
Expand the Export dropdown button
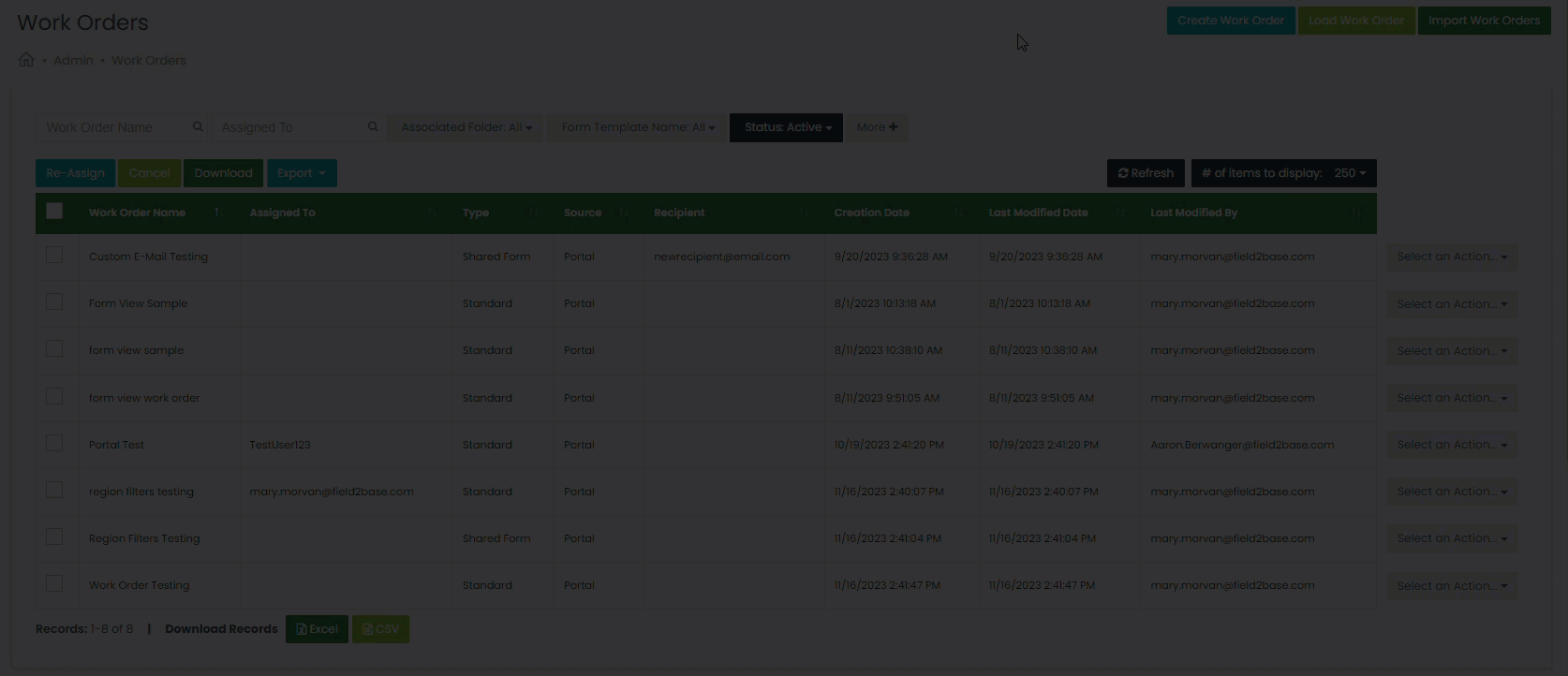pos(302,173)
